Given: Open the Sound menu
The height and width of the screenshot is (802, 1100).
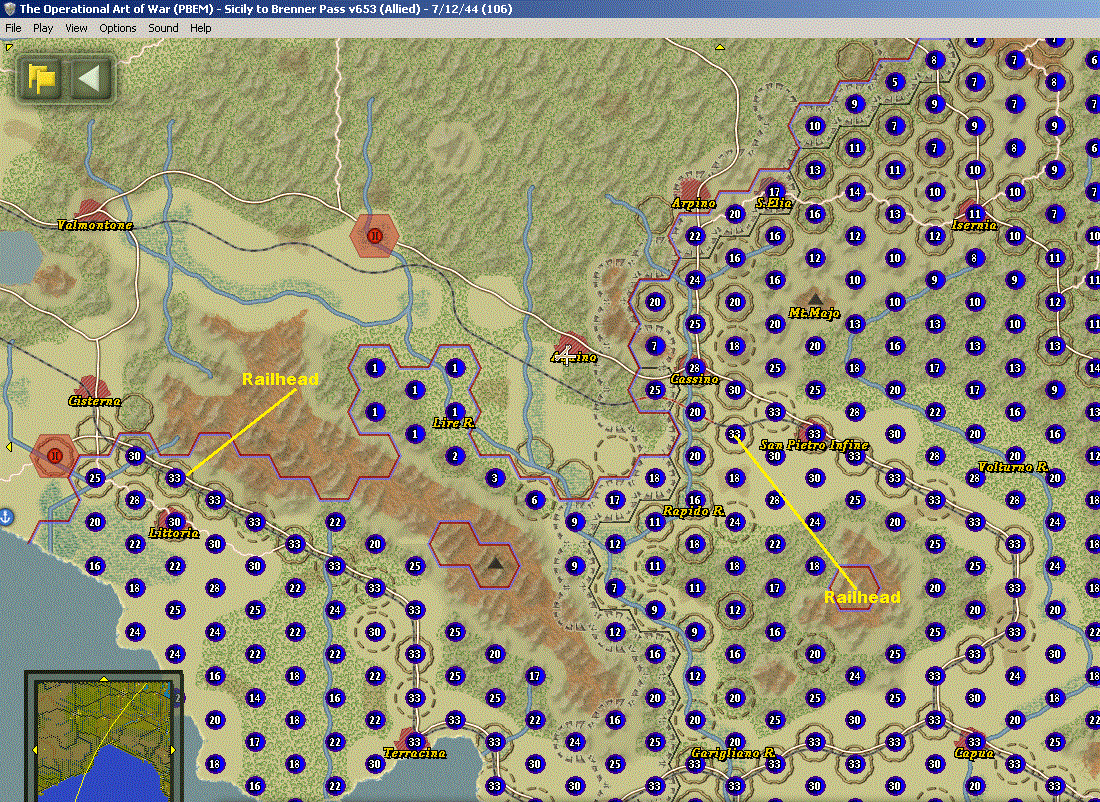Looking at the screenshot, I should (x=163, y=28).
